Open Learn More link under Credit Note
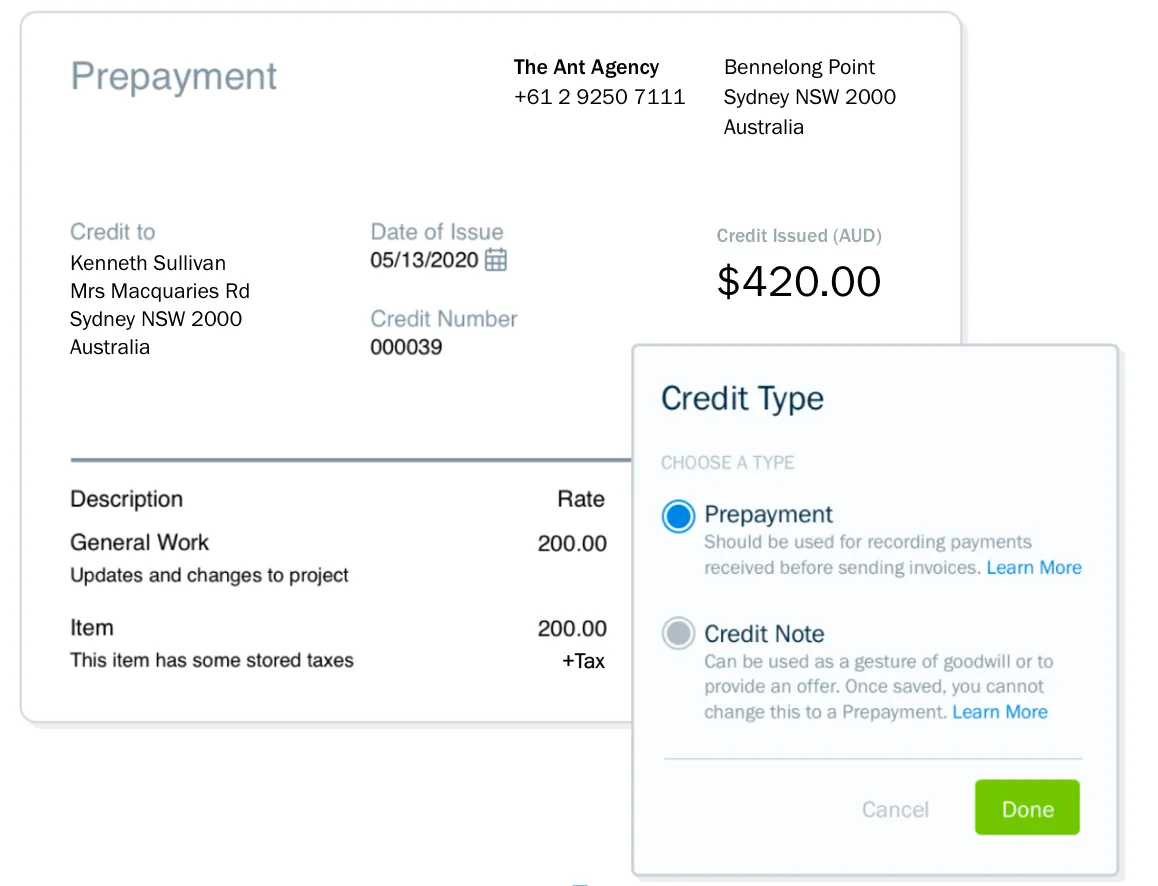Screen dimensions: 1158x886 click(x=1000, y=712)
